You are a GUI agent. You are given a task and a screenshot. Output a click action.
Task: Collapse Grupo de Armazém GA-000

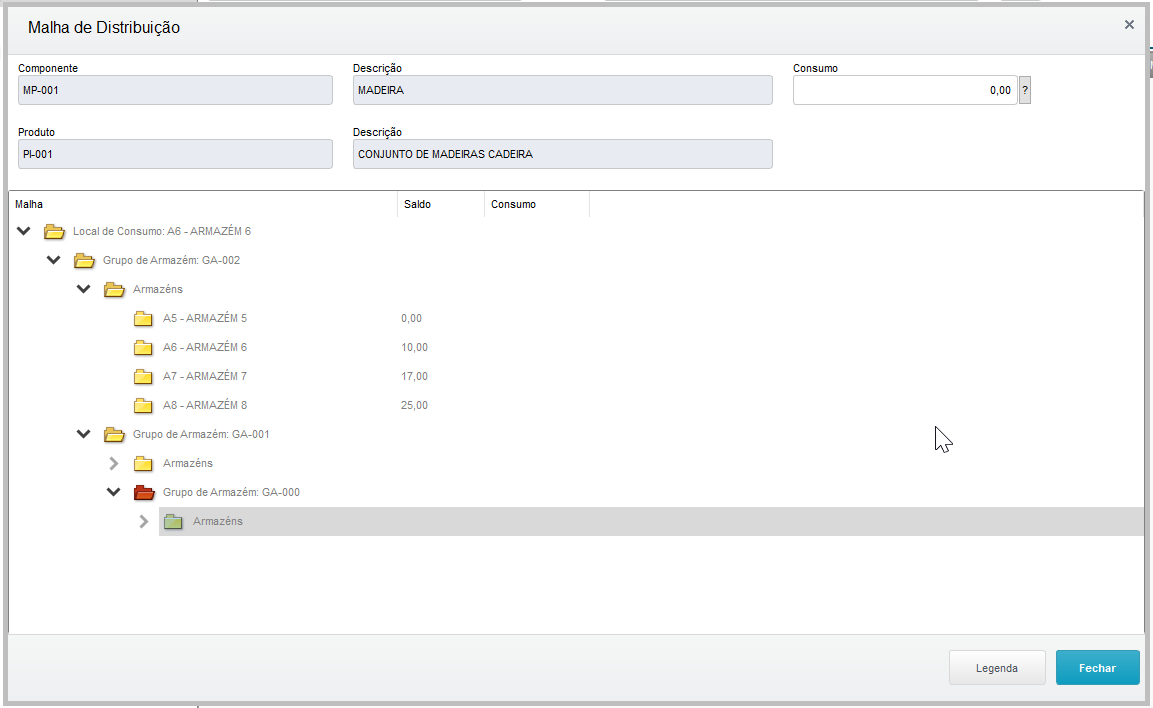point(113,493)
